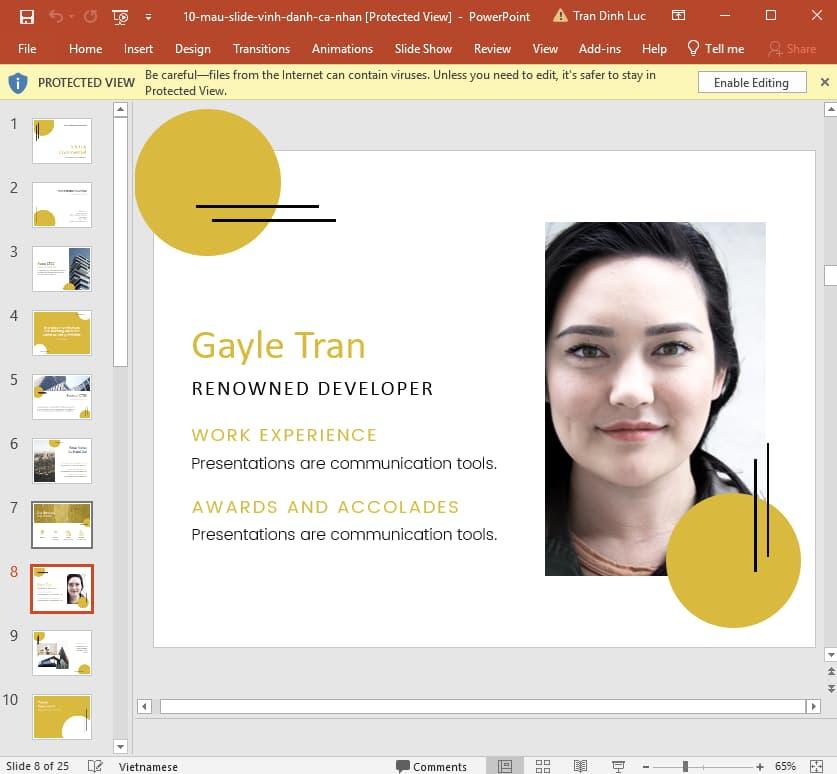
Task: Toggle Normal view in status bar
Action: point(505,766)
